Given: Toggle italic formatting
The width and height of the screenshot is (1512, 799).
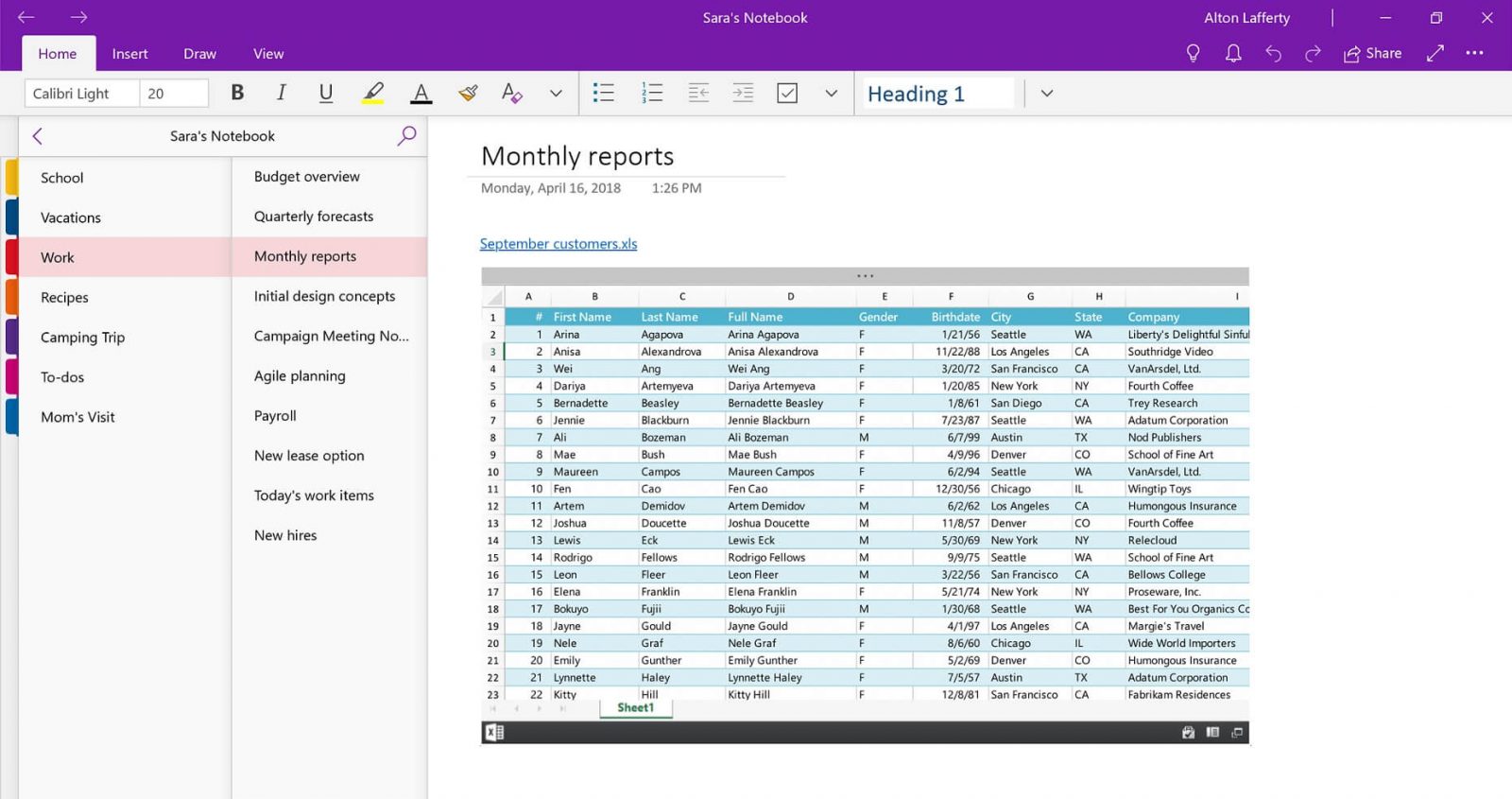Looking at the screenshot, I should (282, 93).
